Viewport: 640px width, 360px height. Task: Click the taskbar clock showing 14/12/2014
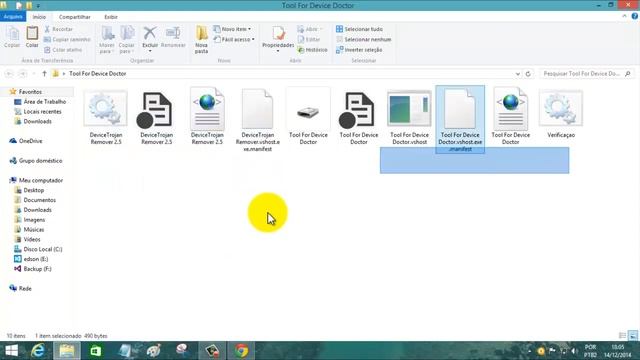click(x=618, y=351)
